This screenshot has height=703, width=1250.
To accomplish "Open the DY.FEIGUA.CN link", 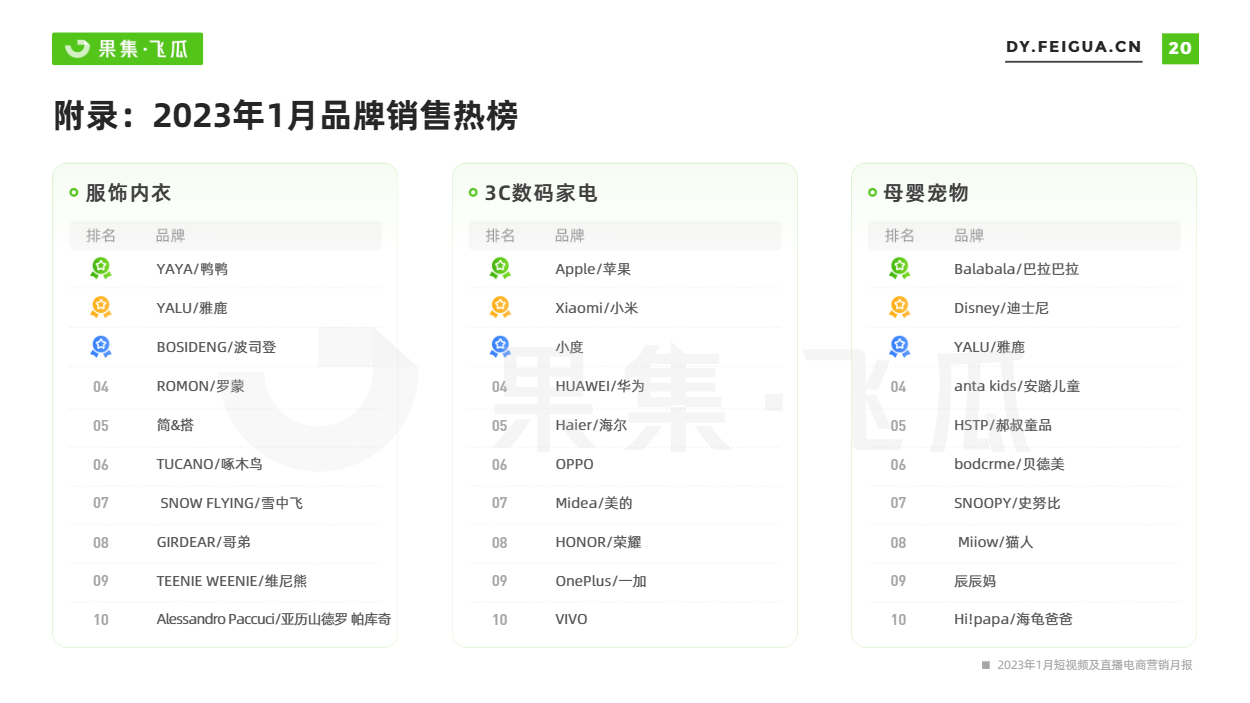I will point(1073,47).
